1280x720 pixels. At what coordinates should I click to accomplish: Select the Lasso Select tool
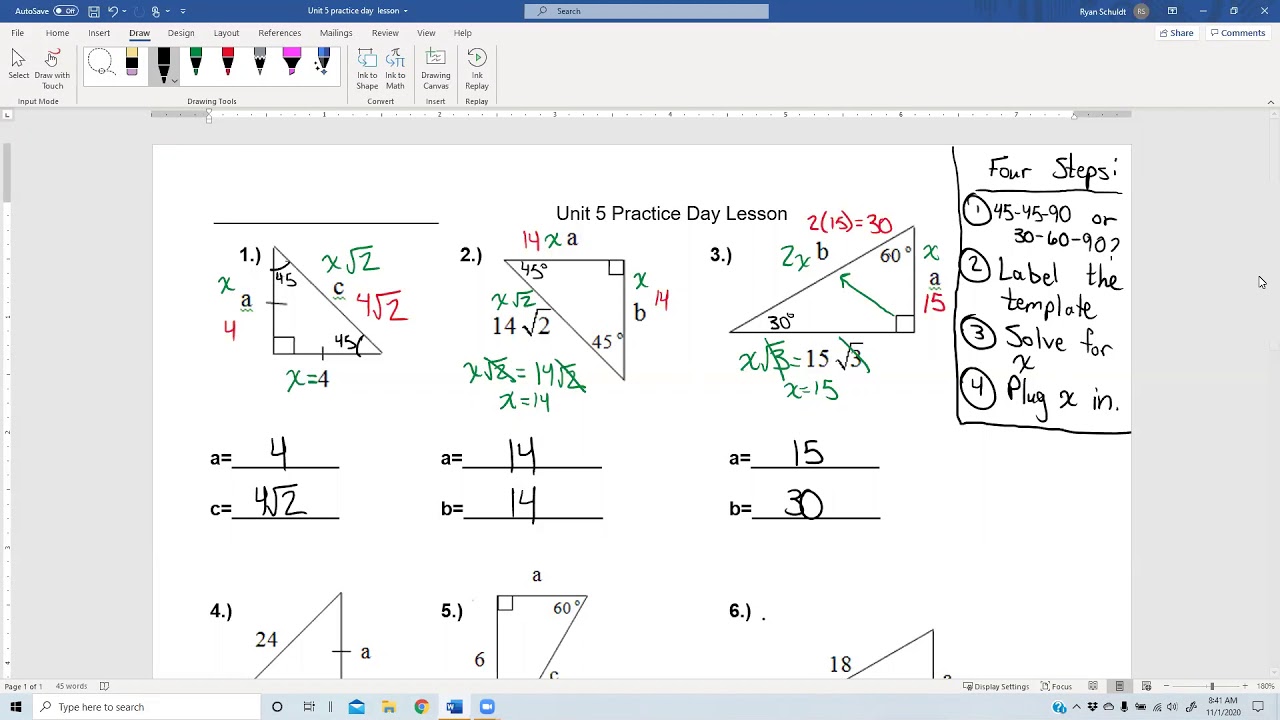coord(100,64)
